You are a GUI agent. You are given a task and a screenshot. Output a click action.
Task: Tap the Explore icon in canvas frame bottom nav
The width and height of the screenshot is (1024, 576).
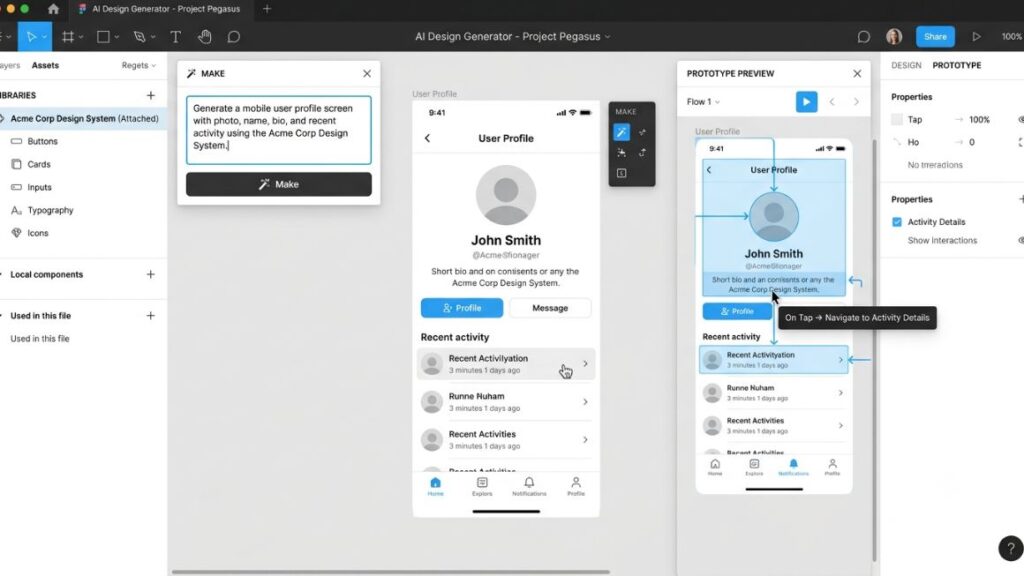482,486
